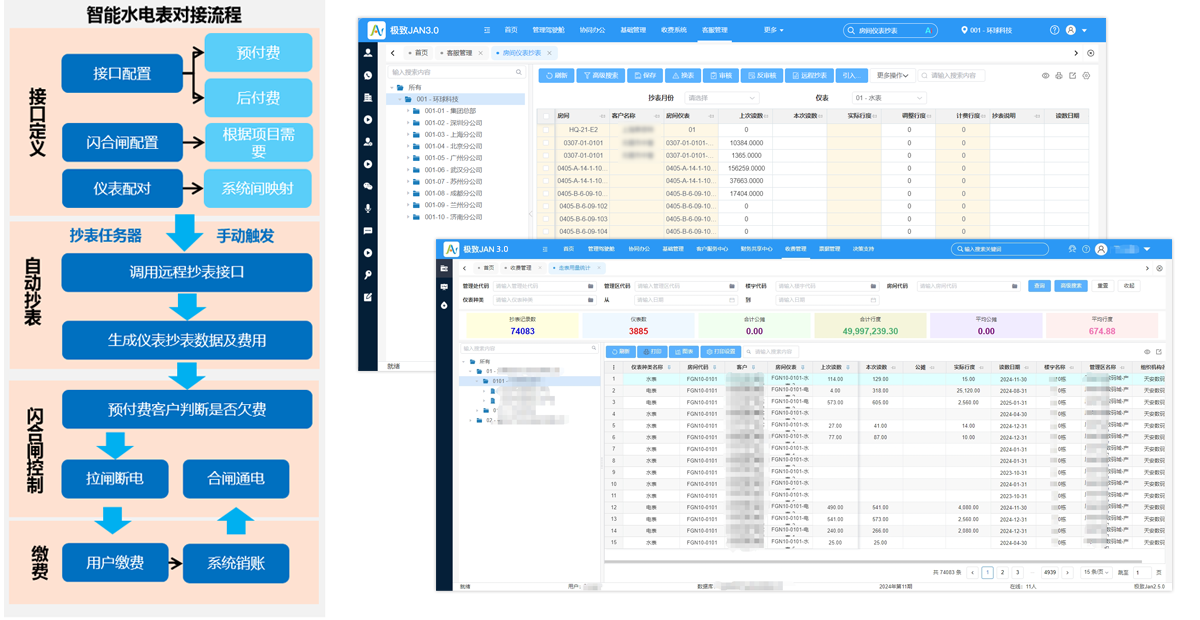This screenshot has width=1200, height=620.
Task: Click the print icon above the meter table
Action: click(x=1059, y=75)
